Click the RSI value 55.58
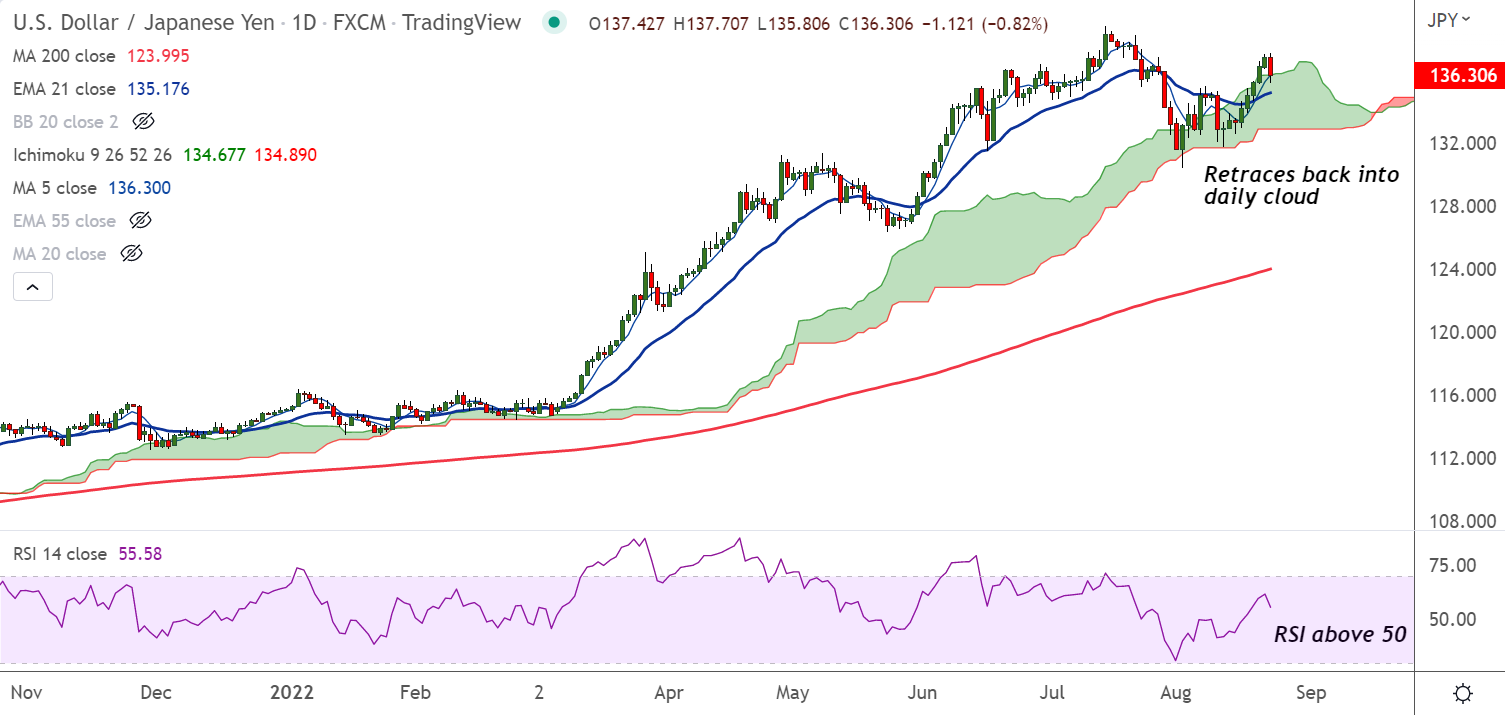This screenshot has height=715, width=1507. point(141,554)
